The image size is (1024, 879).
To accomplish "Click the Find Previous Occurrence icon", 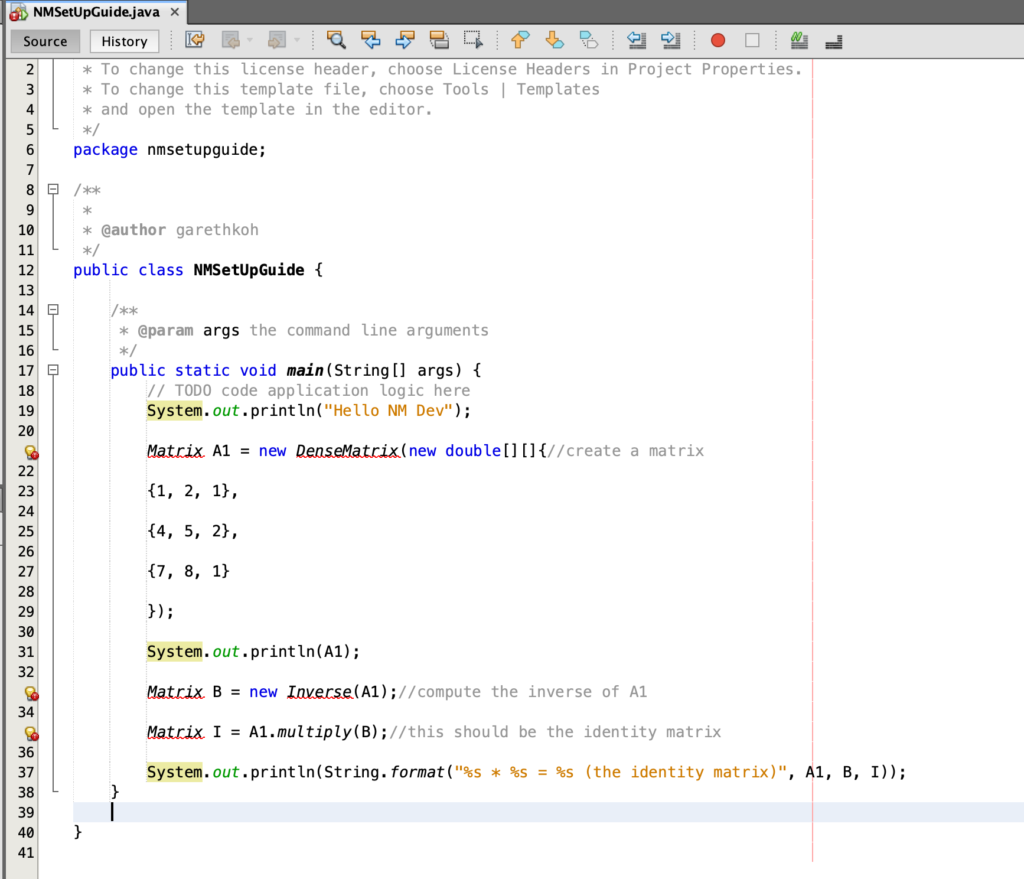I will point(371,40).
